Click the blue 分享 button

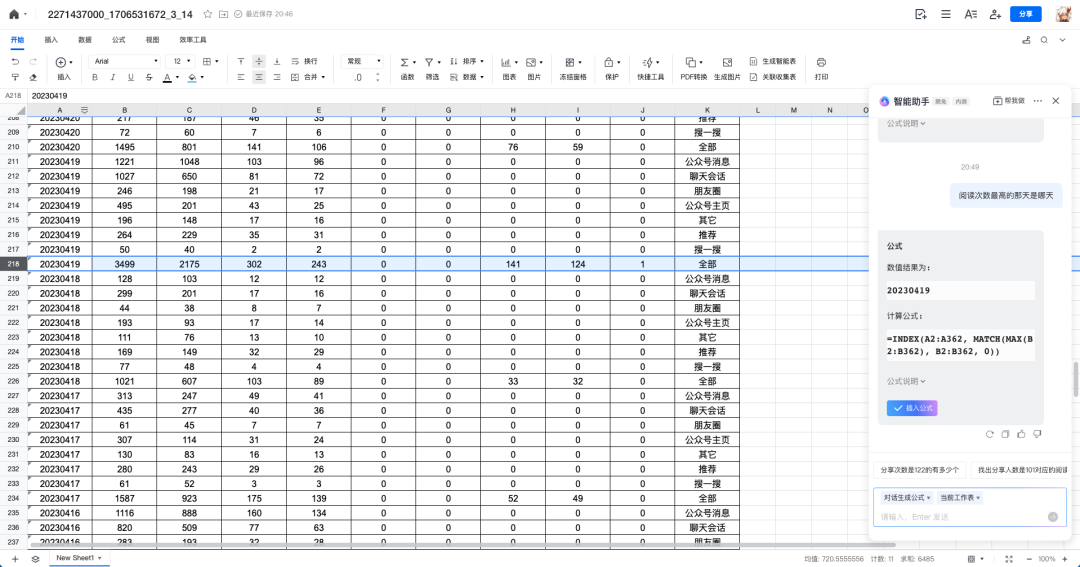tap(1026, 14)
